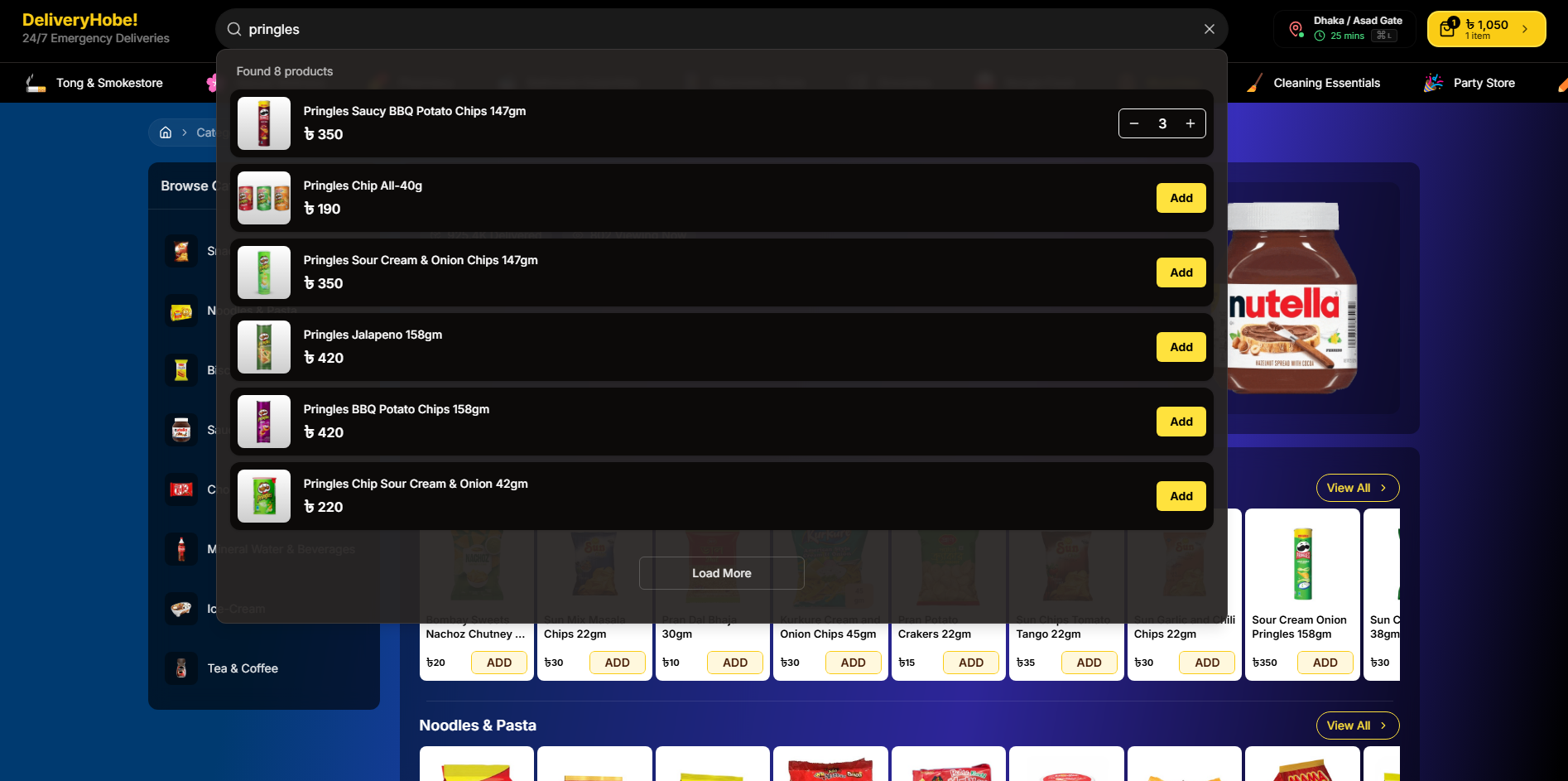The image size is (1568, 781).
Task: Click Load More results button
Action: (x=722, y=573)
